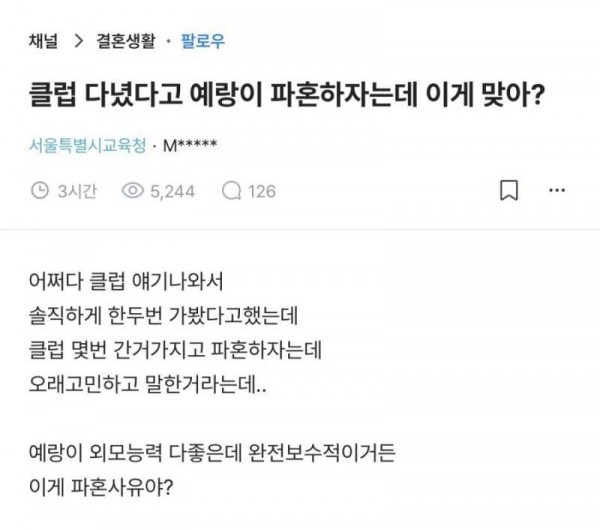The width and height of the screenshot is (600, 530).
Task: Click the 126 comments count
Action: click(x=262, y=191)
